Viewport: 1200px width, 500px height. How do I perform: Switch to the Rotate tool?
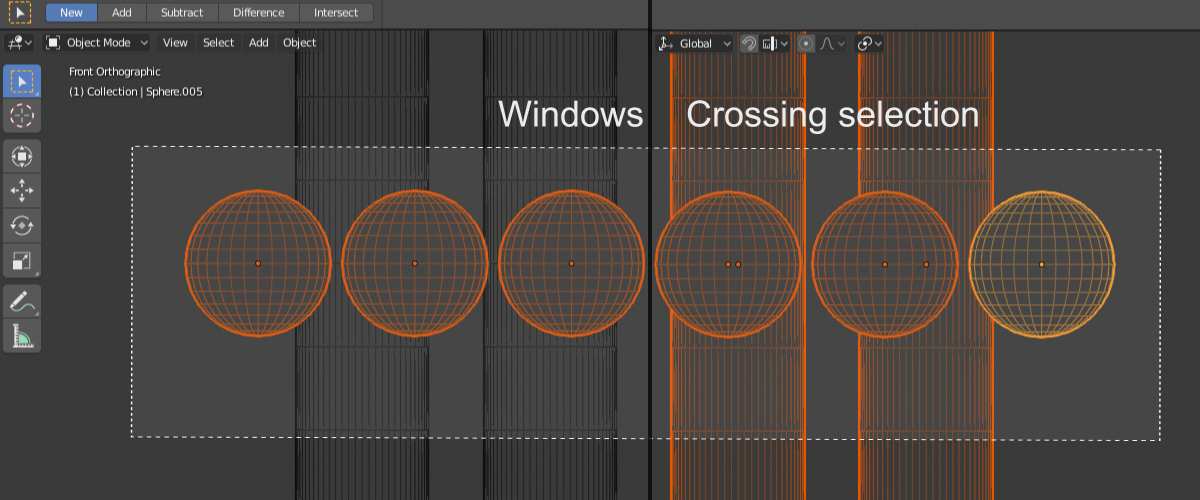coord(22,226)
